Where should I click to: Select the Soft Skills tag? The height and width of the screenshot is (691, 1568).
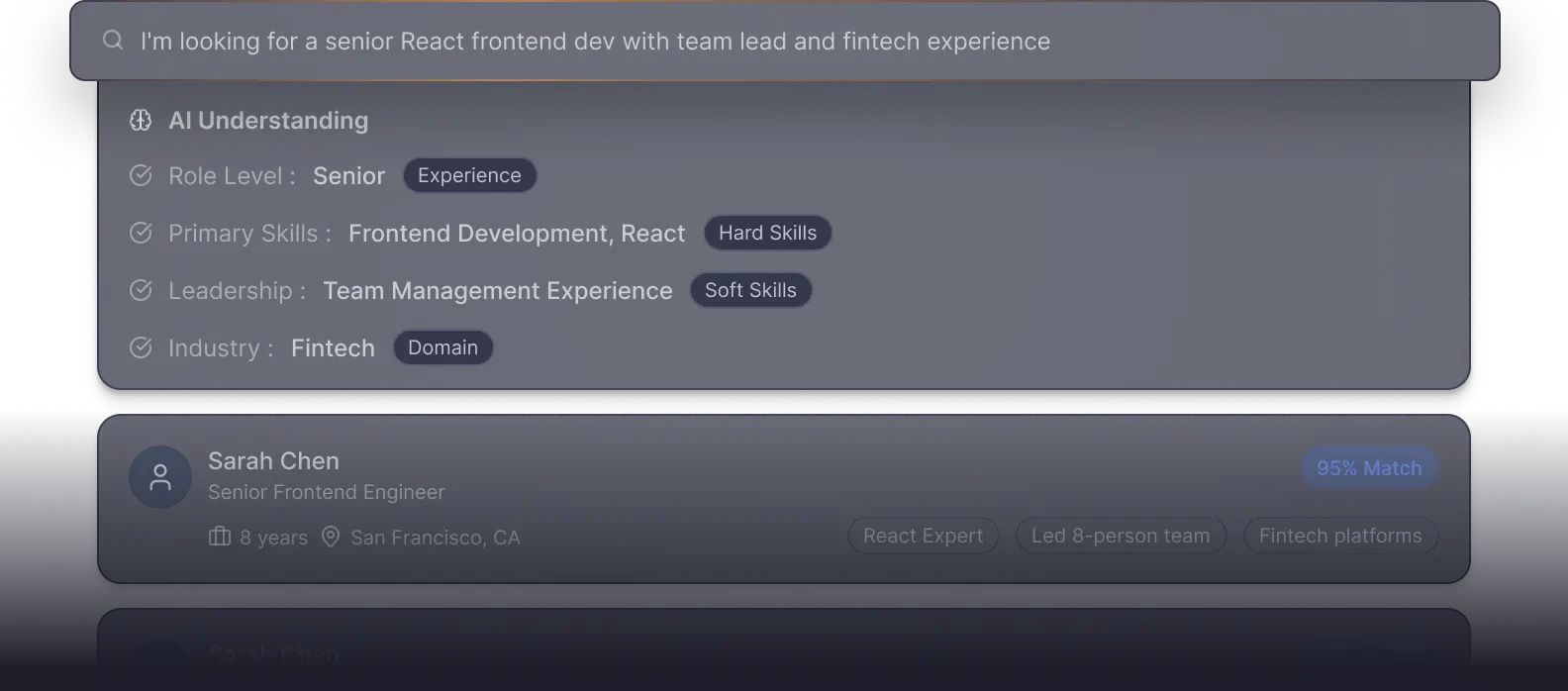750,290
